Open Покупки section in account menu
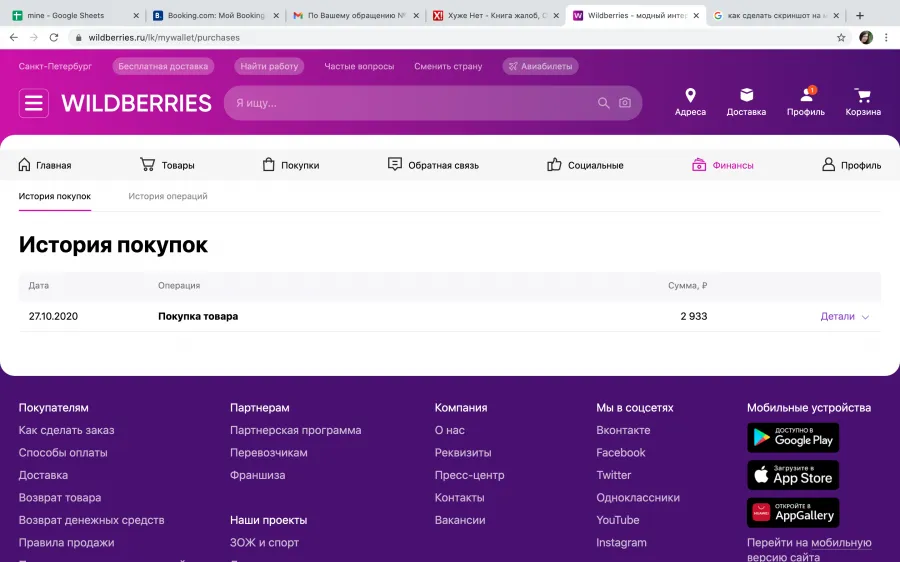Image resolution: width=900 pixels, height=562 pixels. (x=290, y=165)
